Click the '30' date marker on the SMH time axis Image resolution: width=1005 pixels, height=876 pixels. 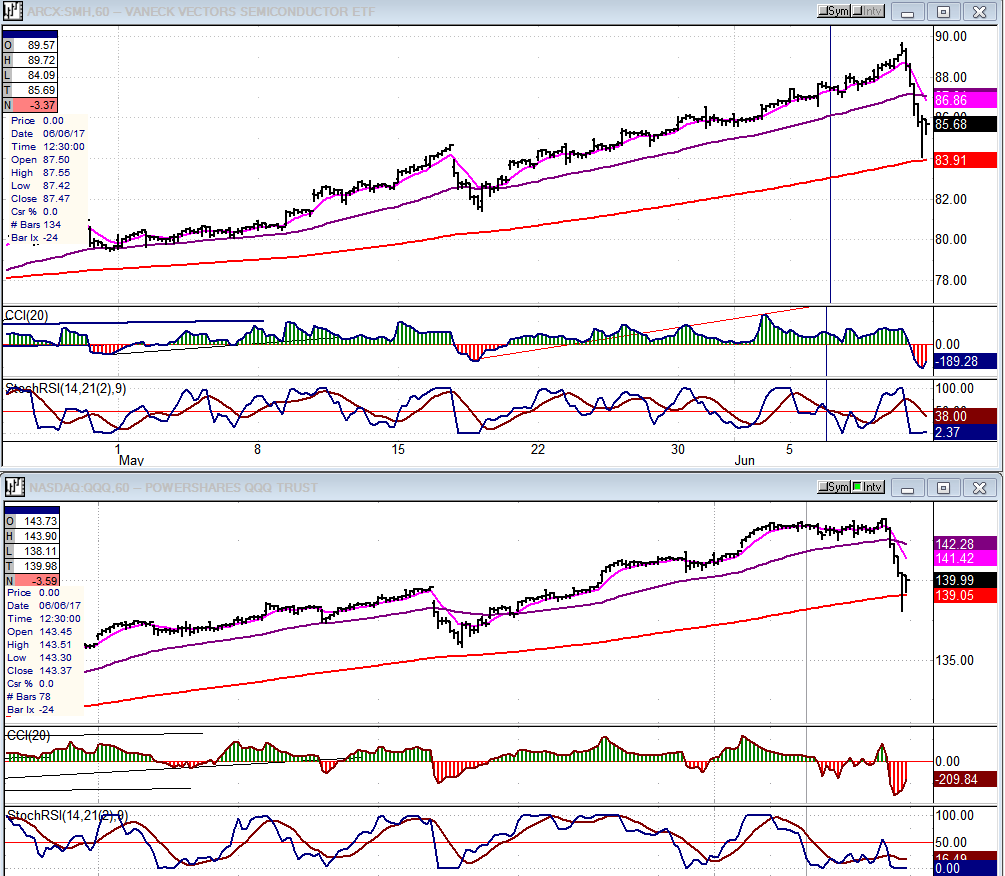point(677,449)
